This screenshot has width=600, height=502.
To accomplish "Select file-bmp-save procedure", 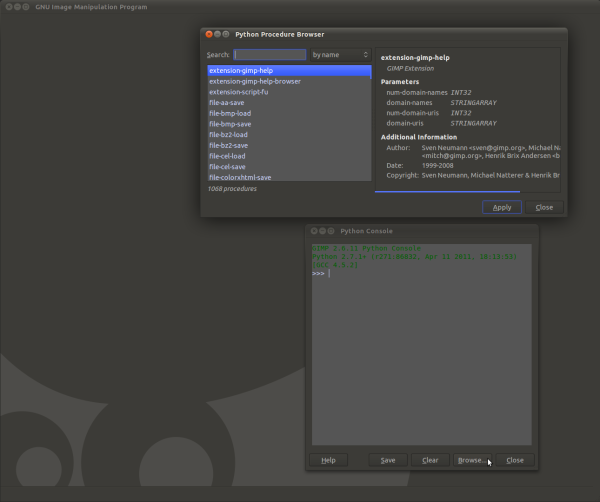I will click(x=289, y=124).
